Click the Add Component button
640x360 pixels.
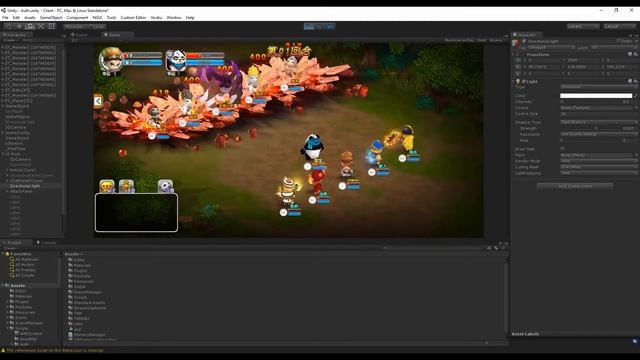pos(575,186)
